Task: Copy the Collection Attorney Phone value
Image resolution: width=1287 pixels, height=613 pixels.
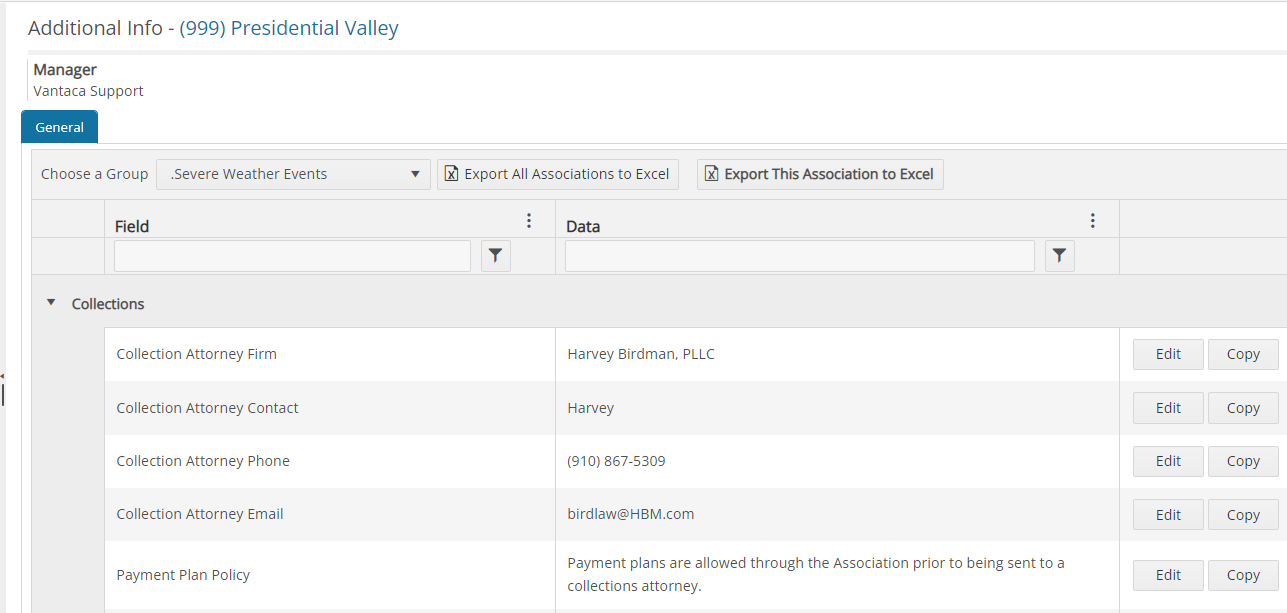Action: [x=1242, y=461]
